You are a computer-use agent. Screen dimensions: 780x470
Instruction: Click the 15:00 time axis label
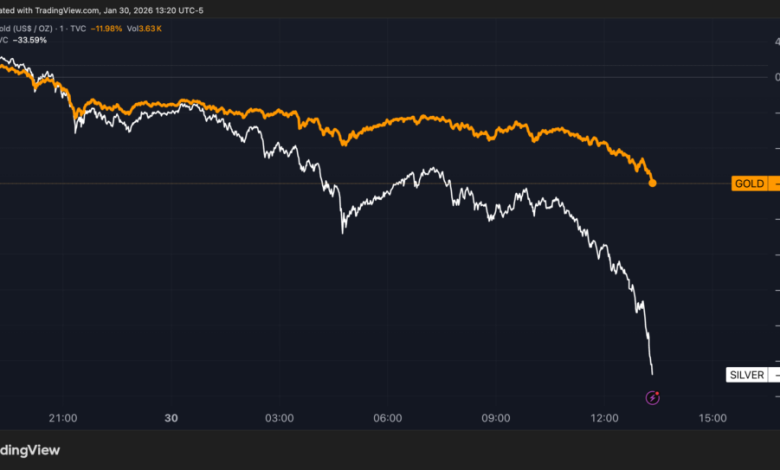712,418
